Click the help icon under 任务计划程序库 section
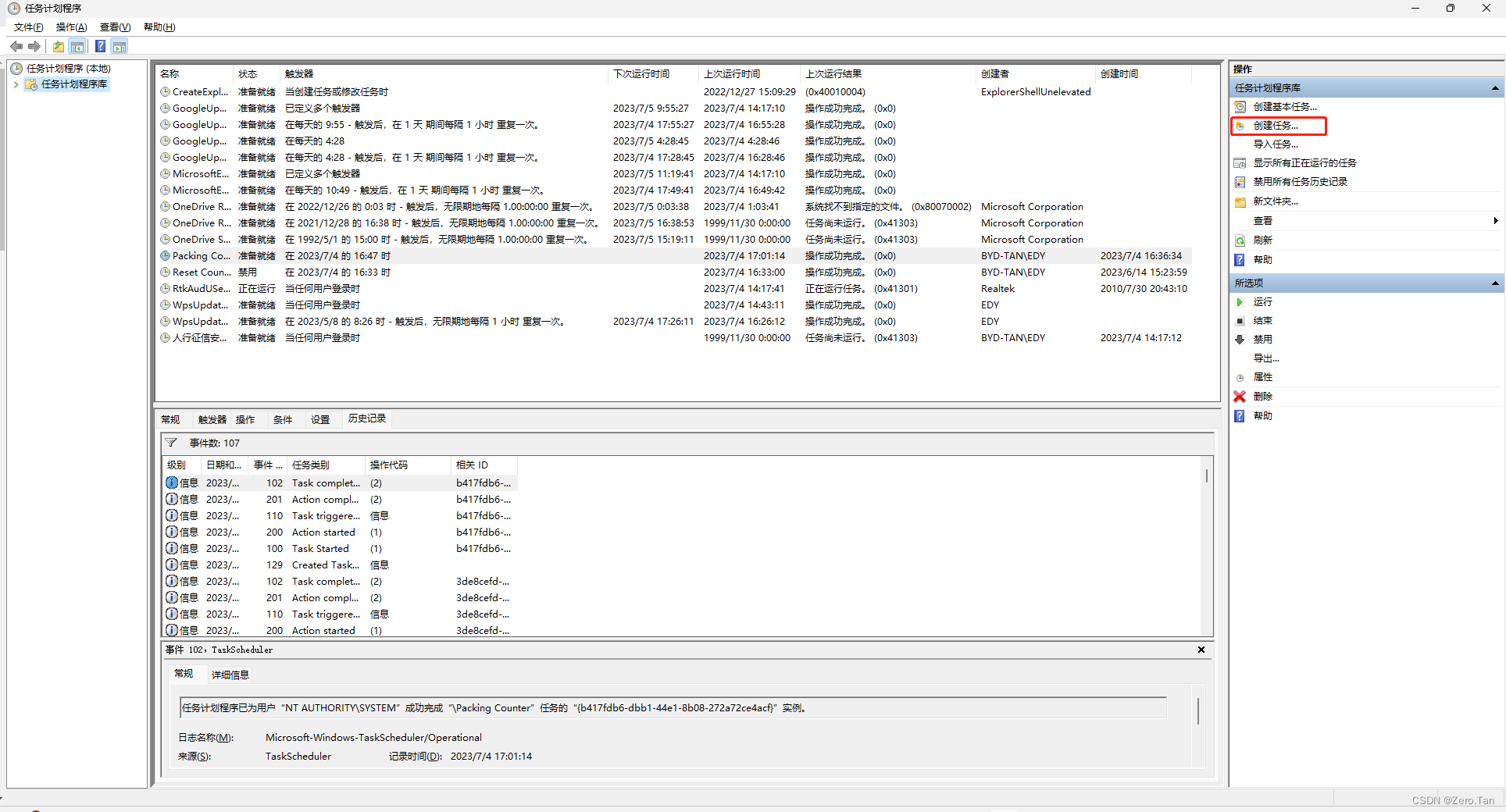 [1240, 260]
